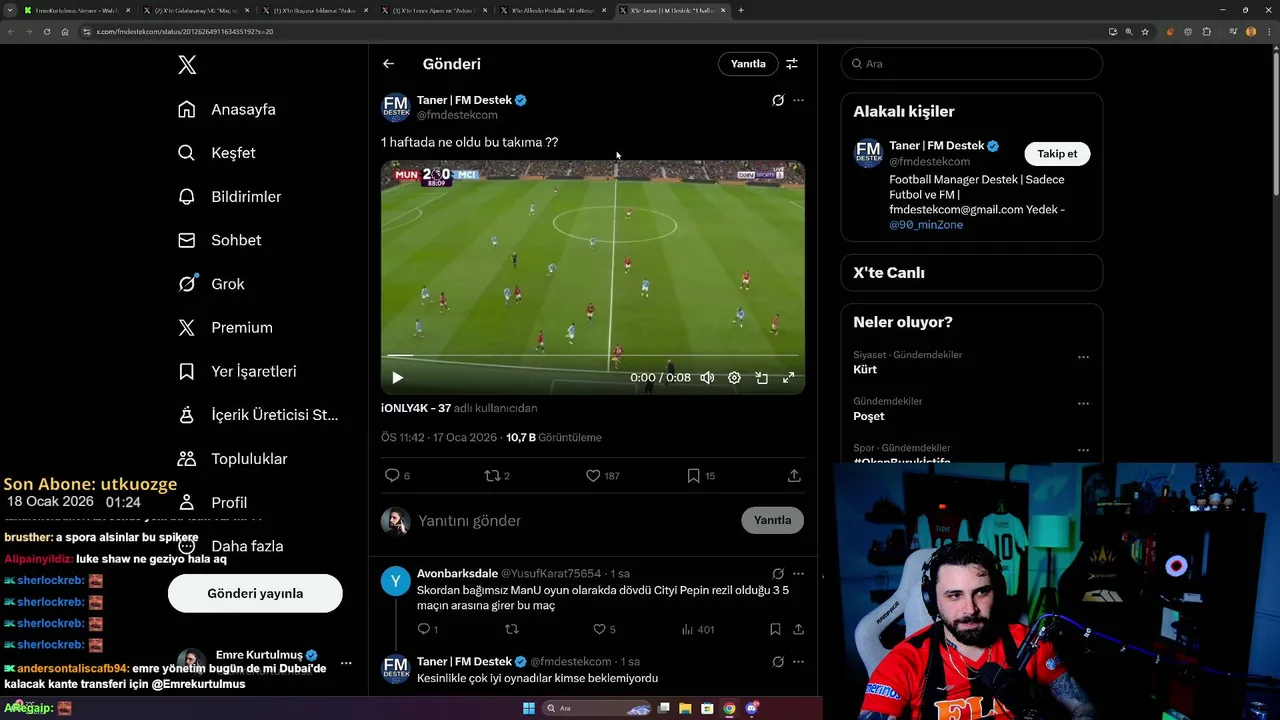Open Windows Start menu

click(529, 708)
